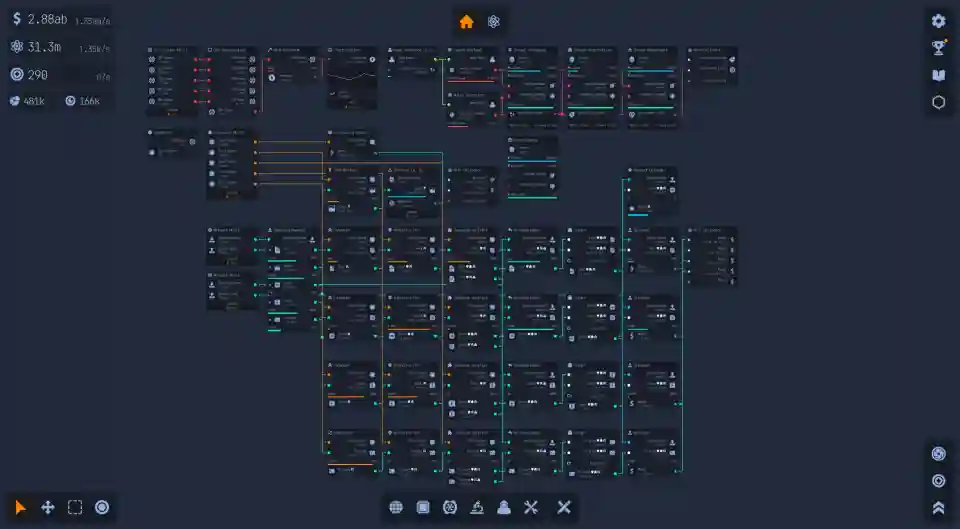Open the crossed wrench tools category
This screenshot has width=960, height=529.
[x=531, y=508]
